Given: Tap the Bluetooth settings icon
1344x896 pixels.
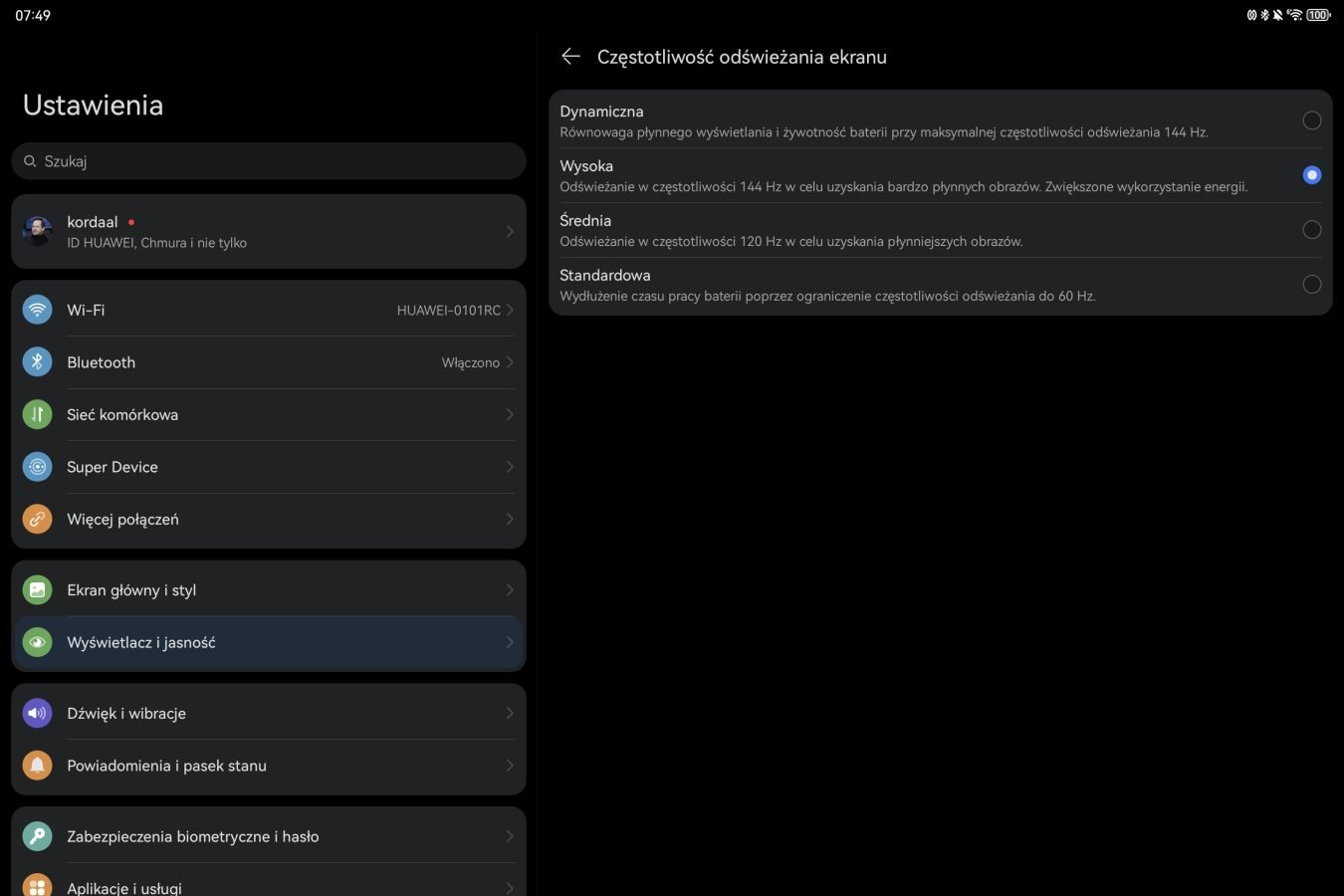Looking at the screenshot, I should [x=37, y=362].
